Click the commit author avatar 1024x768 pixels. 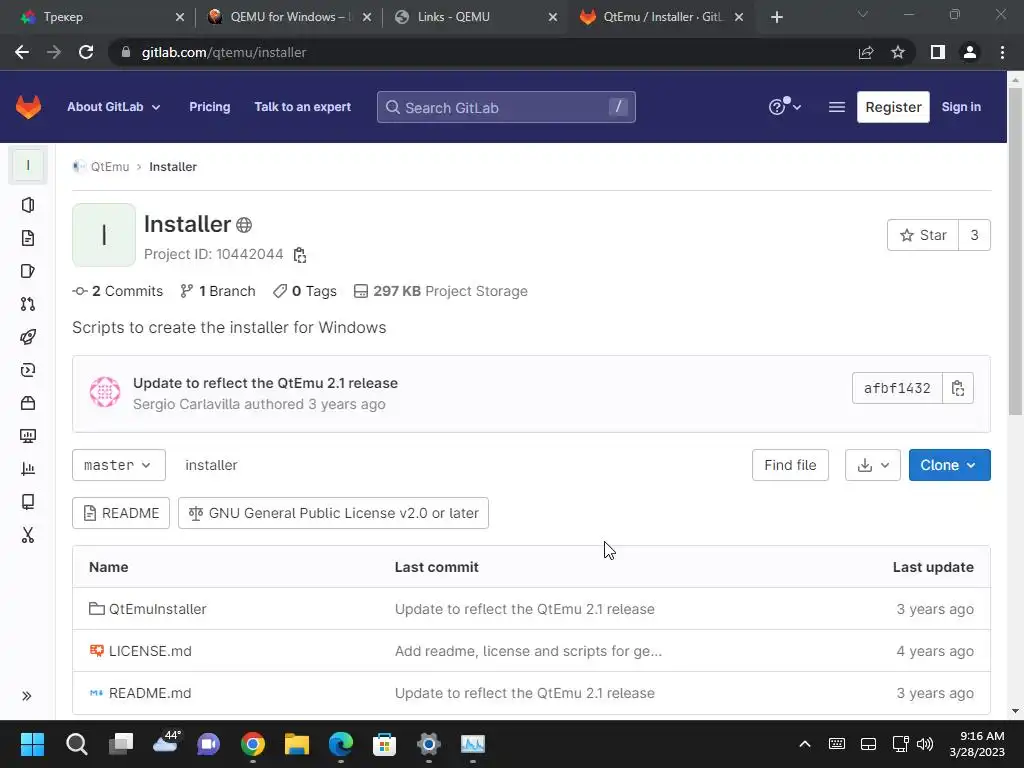(105, 392)
